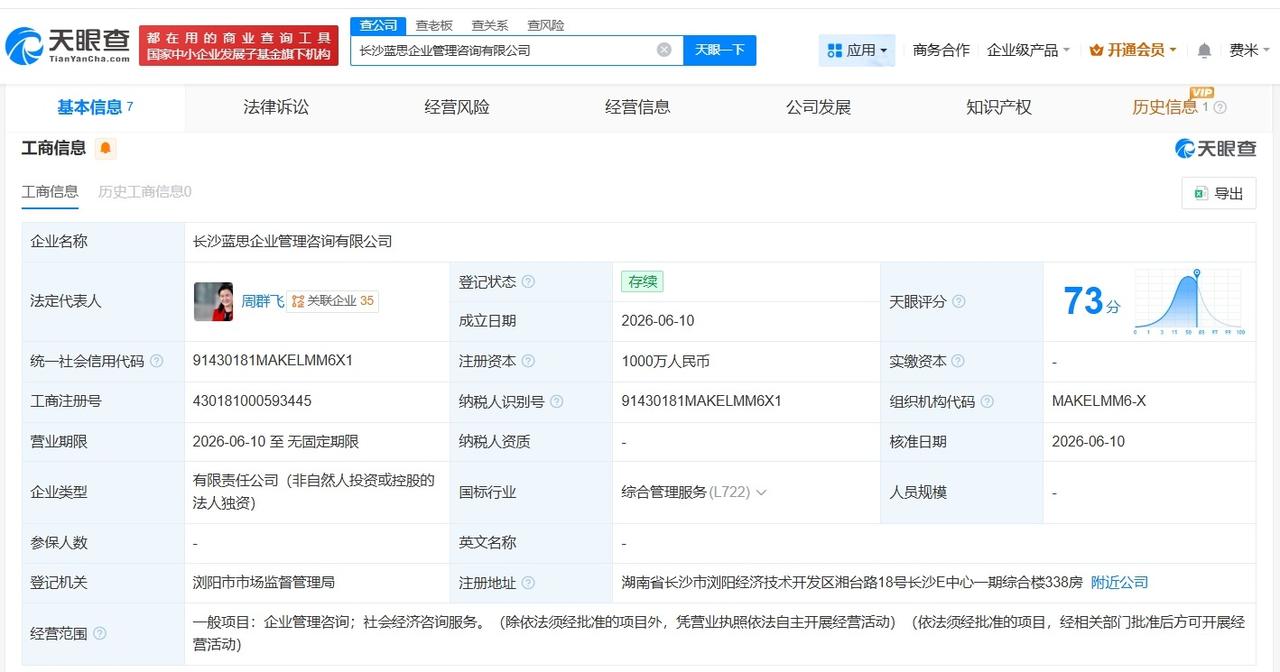Select the 查老板 search tab

tap(434, 25)
